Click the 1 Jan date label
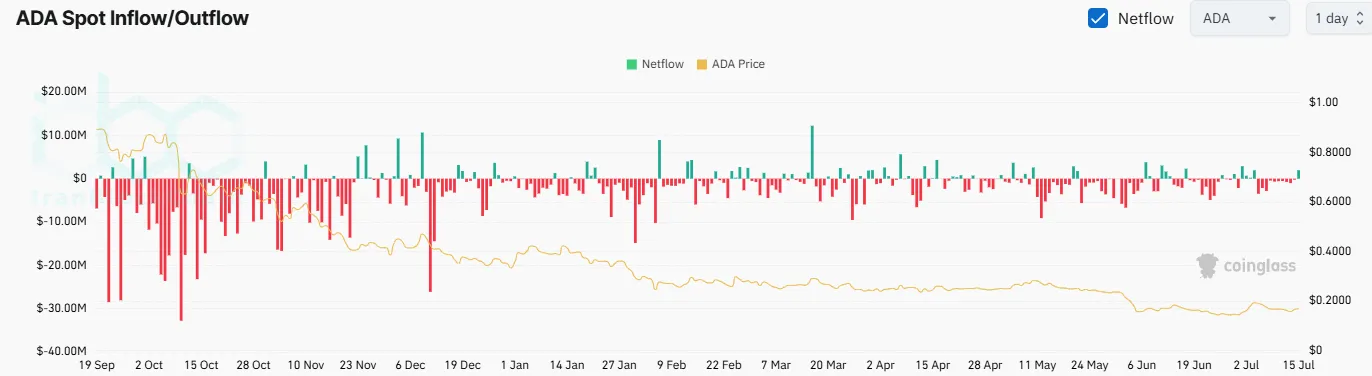Viewport: 1372px width, 376px height. (x=514, y=366)
